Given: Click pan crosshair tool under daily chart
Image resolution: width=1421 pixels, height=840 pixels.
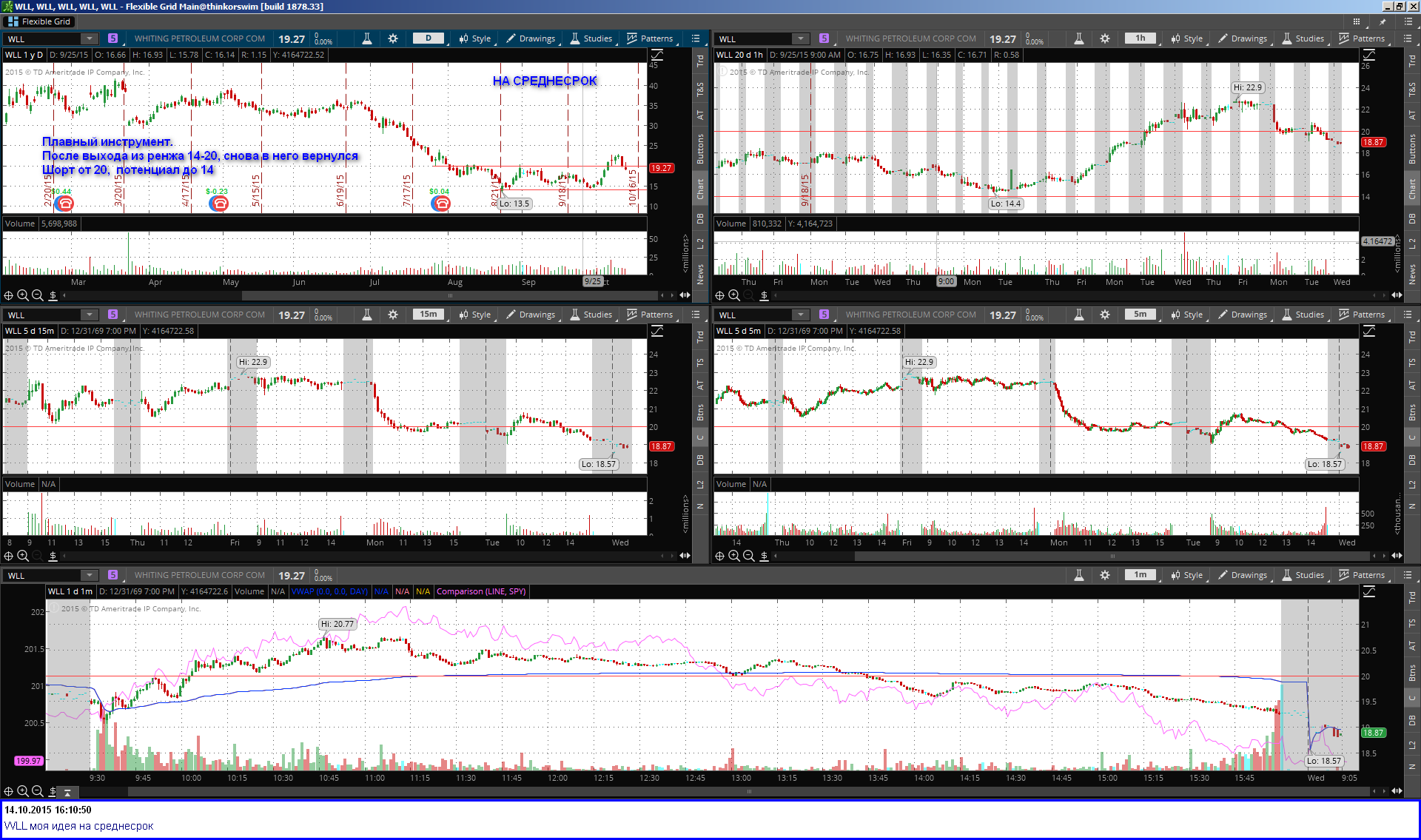Looking at the screenshot, I should point(8,295).
